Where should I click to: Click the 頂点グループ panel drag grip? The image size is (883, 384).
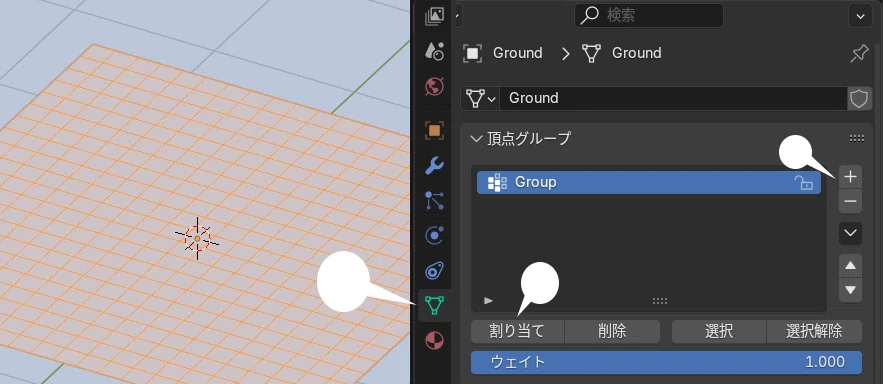pos(857,139)
